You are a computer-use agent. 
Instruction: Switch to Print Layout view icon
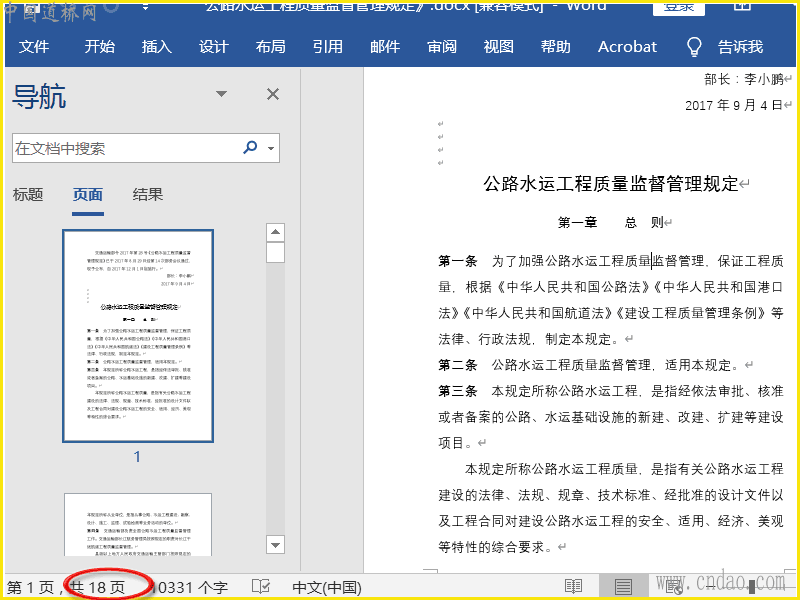[x=623, y=587]
